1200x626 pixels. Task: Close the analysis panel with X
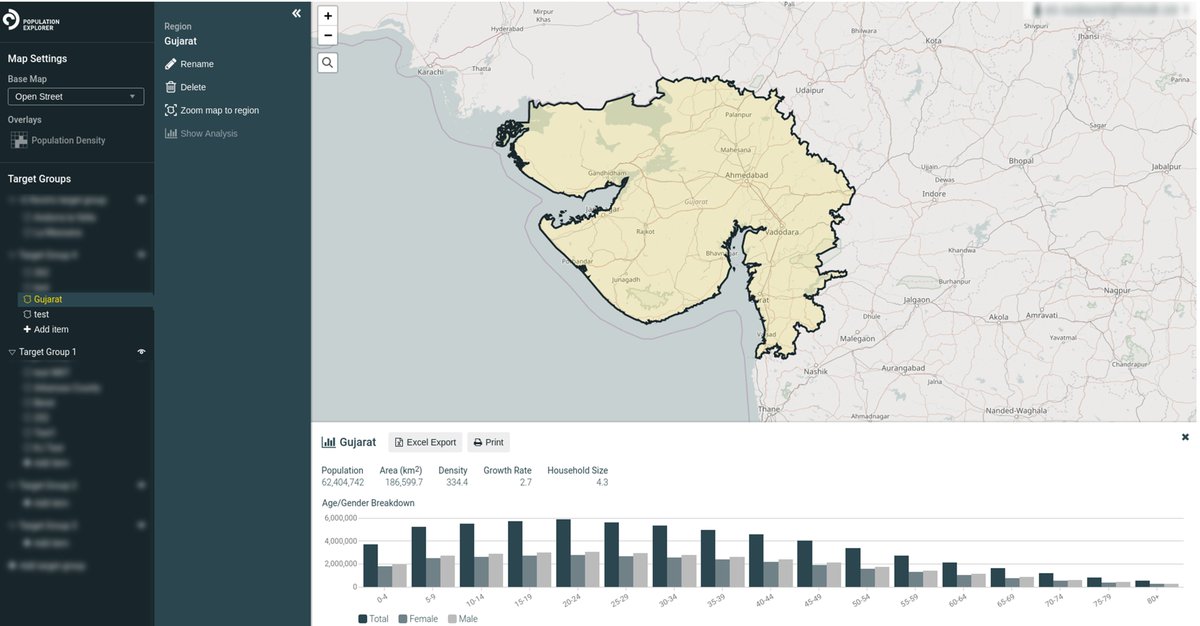1185,437
